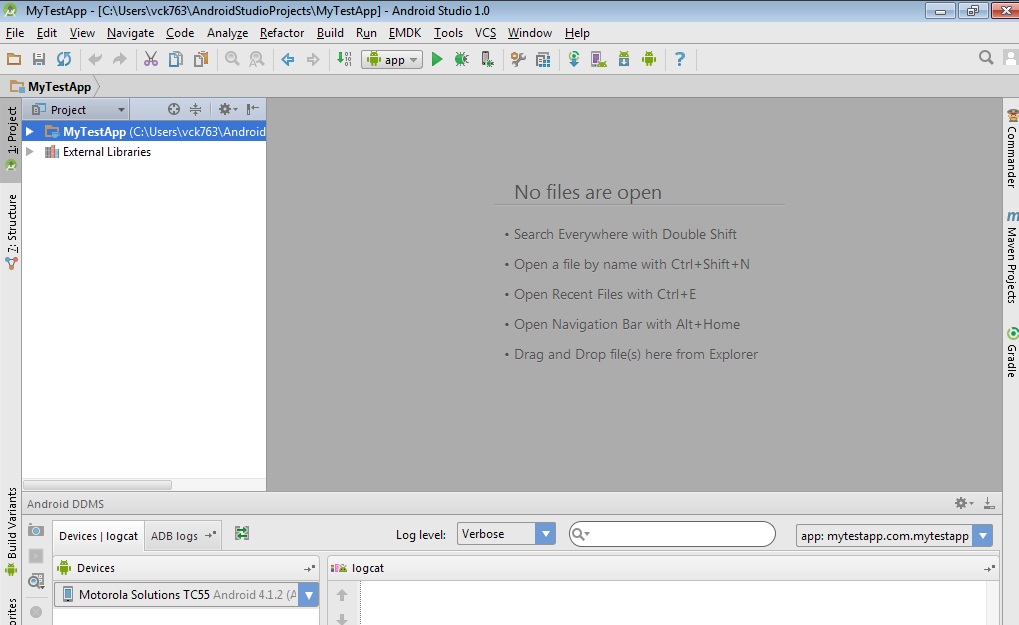
Task: Hide the Project panel icon
Action: 253,109
